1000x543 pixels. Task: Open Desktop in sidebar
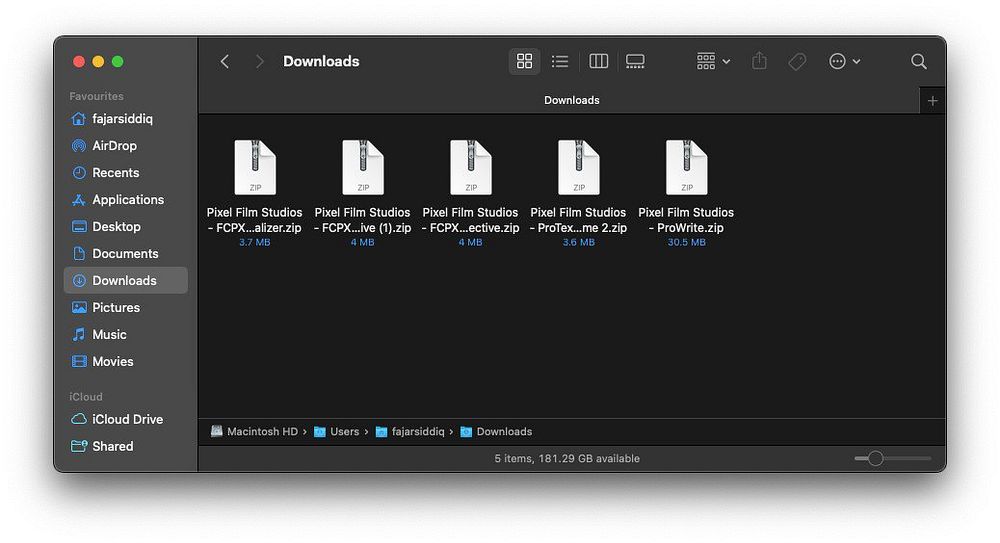tap(126, 227)
